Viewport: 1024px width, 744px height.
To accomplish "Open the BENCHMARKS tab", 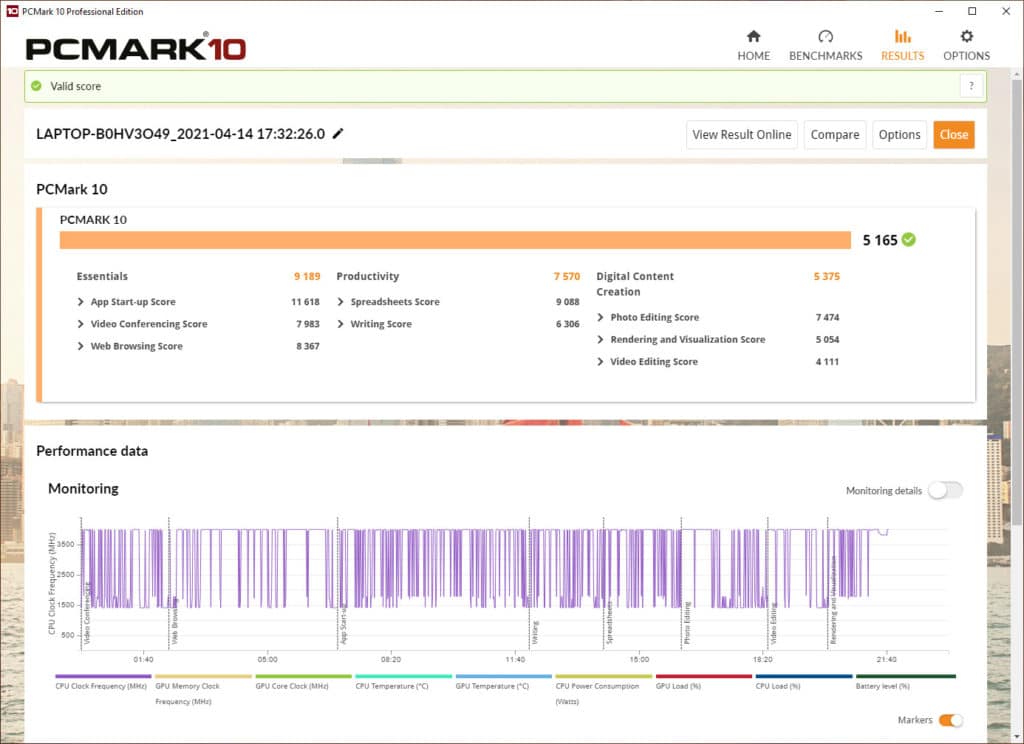I will pos(825,45).
